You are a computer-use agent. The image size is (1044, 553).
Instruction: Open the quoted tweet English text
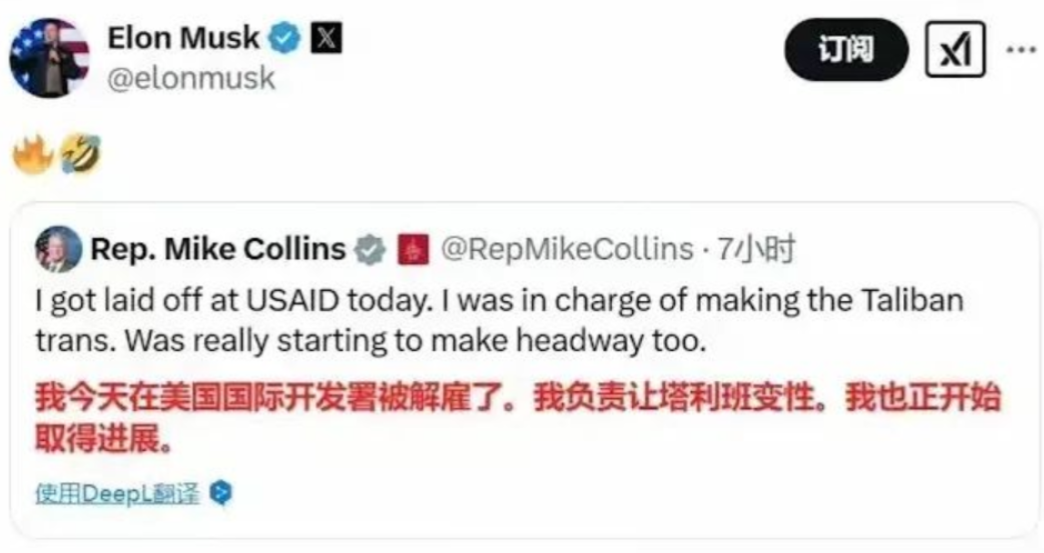point(499,320)
